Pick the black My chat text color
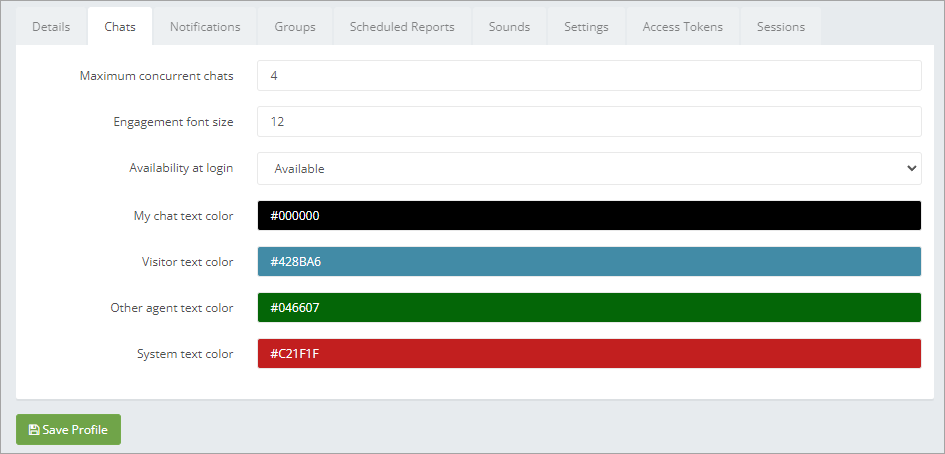Viewport: 945px width, 454px height. click(589, 216)
